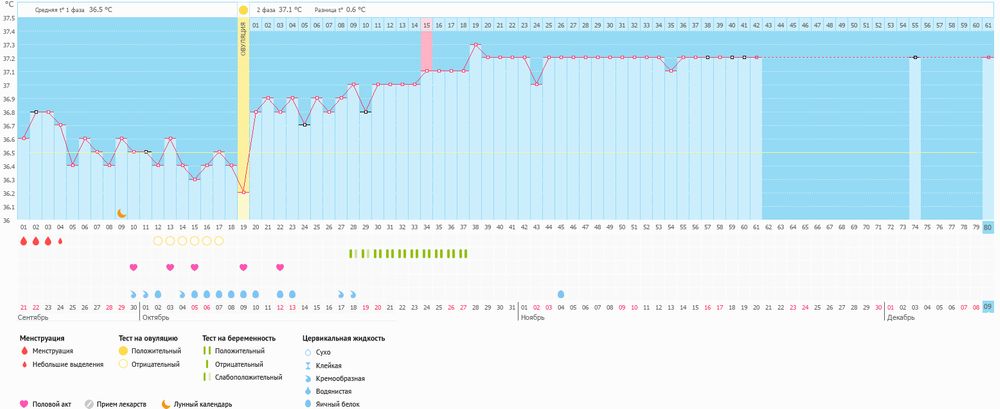The height and width of the screenshot is (409, 1000).
Task: Click the blue cervical fluid drop under cycle day 45
Action: [561, 294]
